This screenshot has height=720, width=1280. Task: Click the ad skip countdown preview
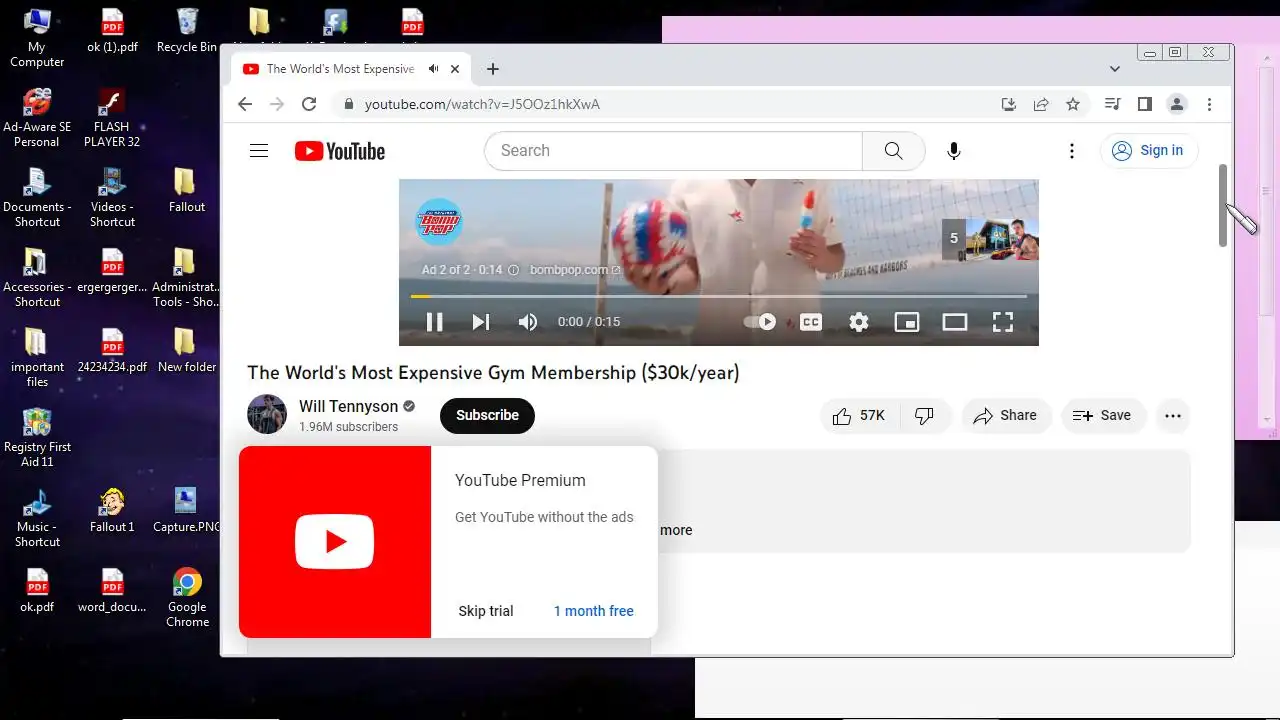click(x=990, y=239)
